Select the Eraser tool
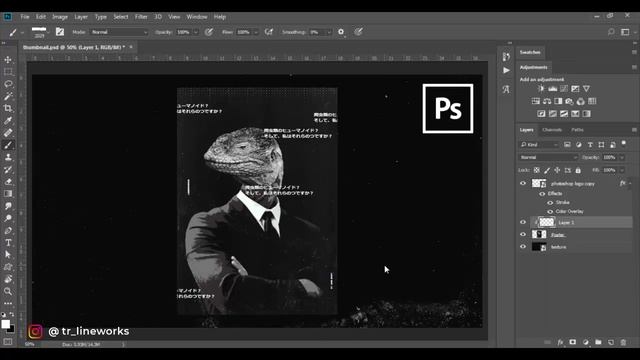The height and width of the screenshot is (360, 640). 8,182
